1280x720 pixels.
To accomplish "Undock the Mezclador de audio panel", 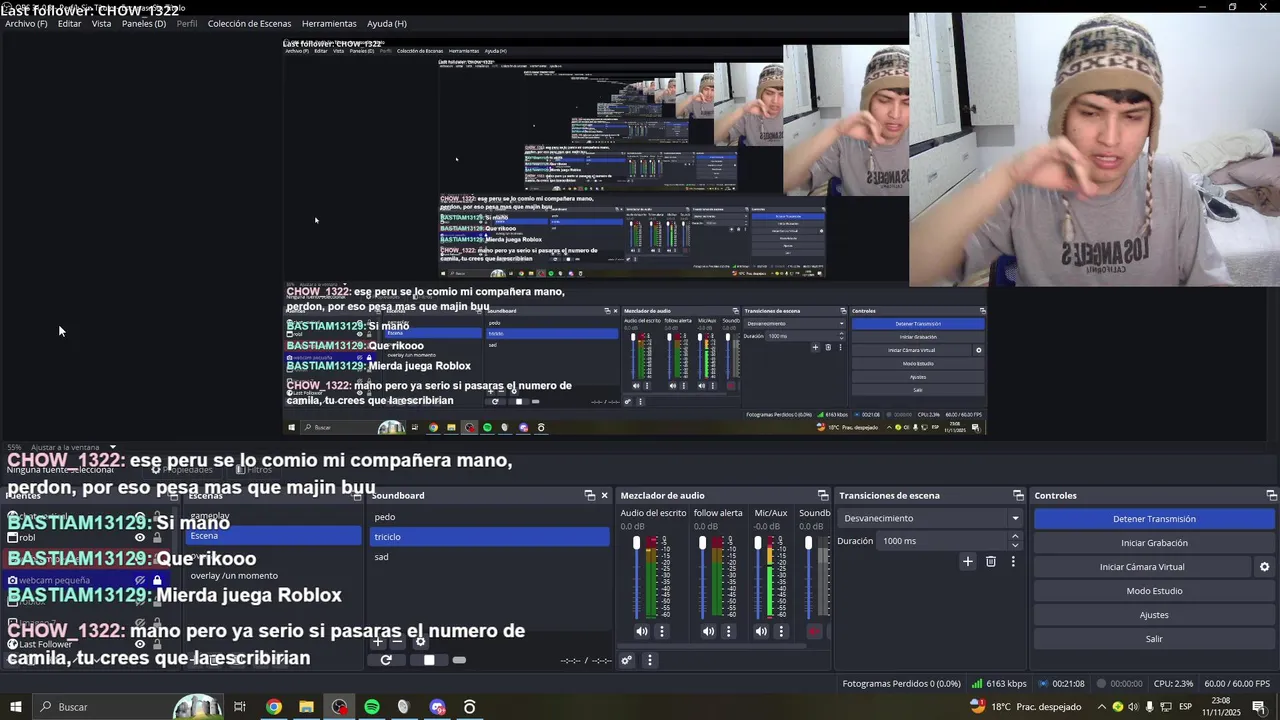I will click(823, 495).
